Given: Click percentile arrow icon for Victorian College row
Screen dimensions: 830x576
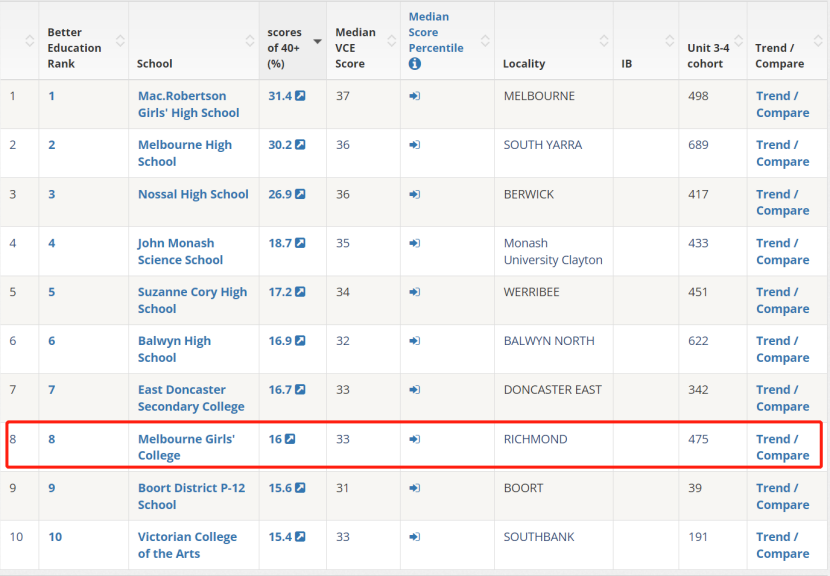Looking at the screenshot, I should click(414, 537).
